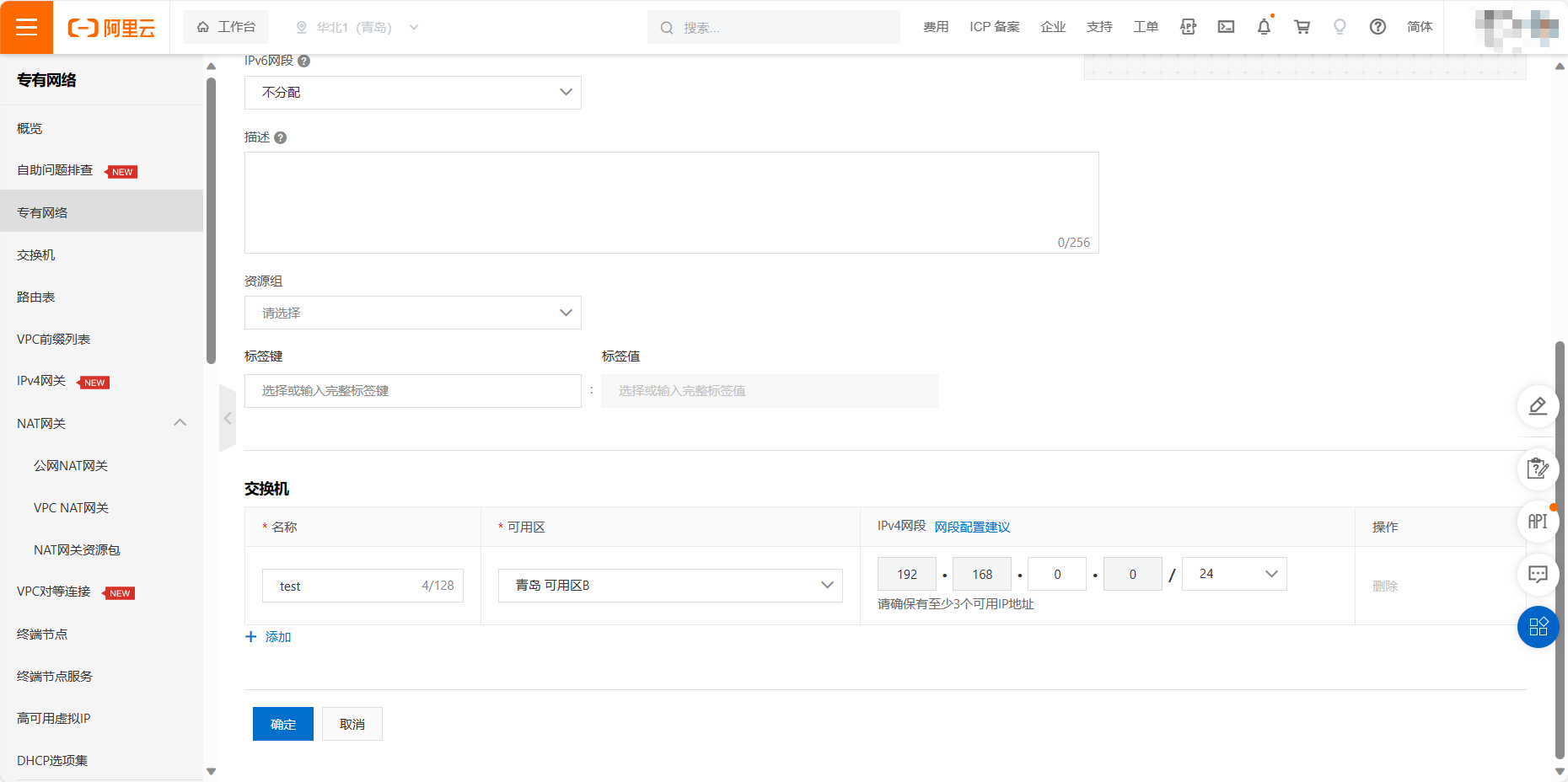
Task: Focus the top search box
Action: point(773,27)
